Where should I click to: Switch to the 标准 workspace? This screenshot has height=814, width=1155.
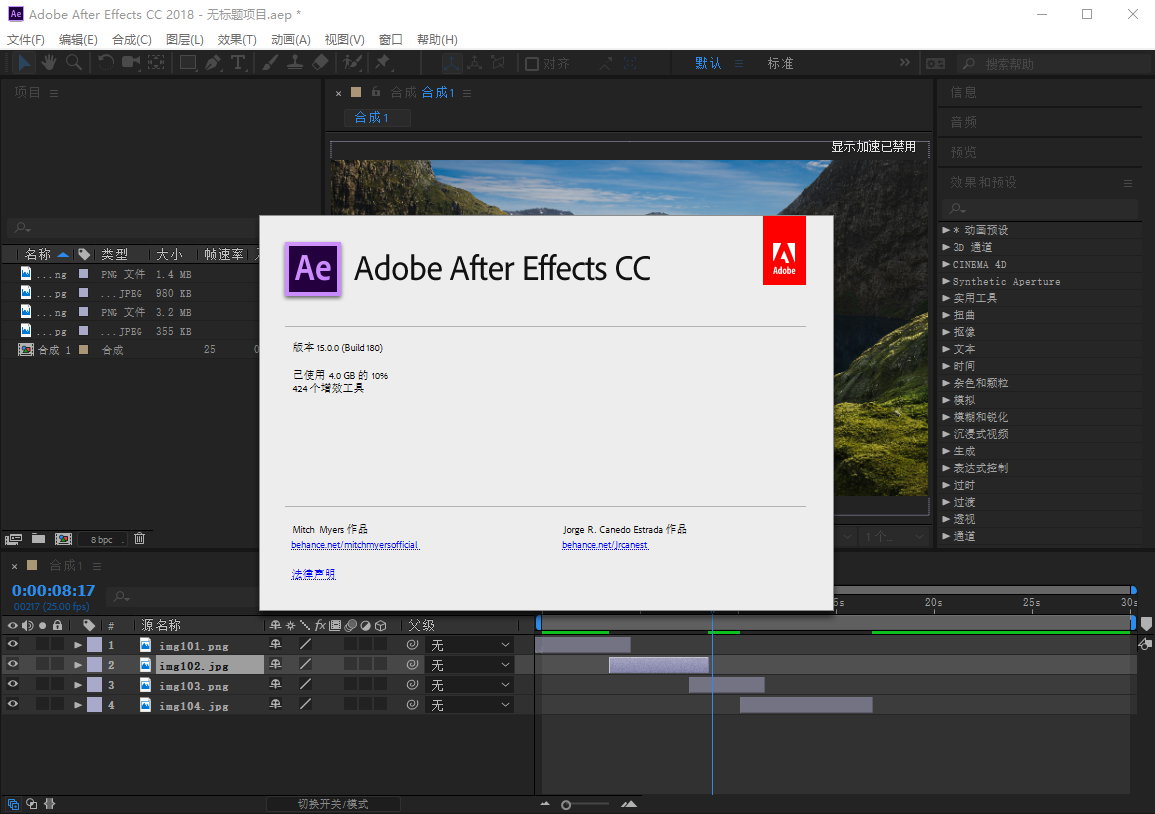[780, 63]
